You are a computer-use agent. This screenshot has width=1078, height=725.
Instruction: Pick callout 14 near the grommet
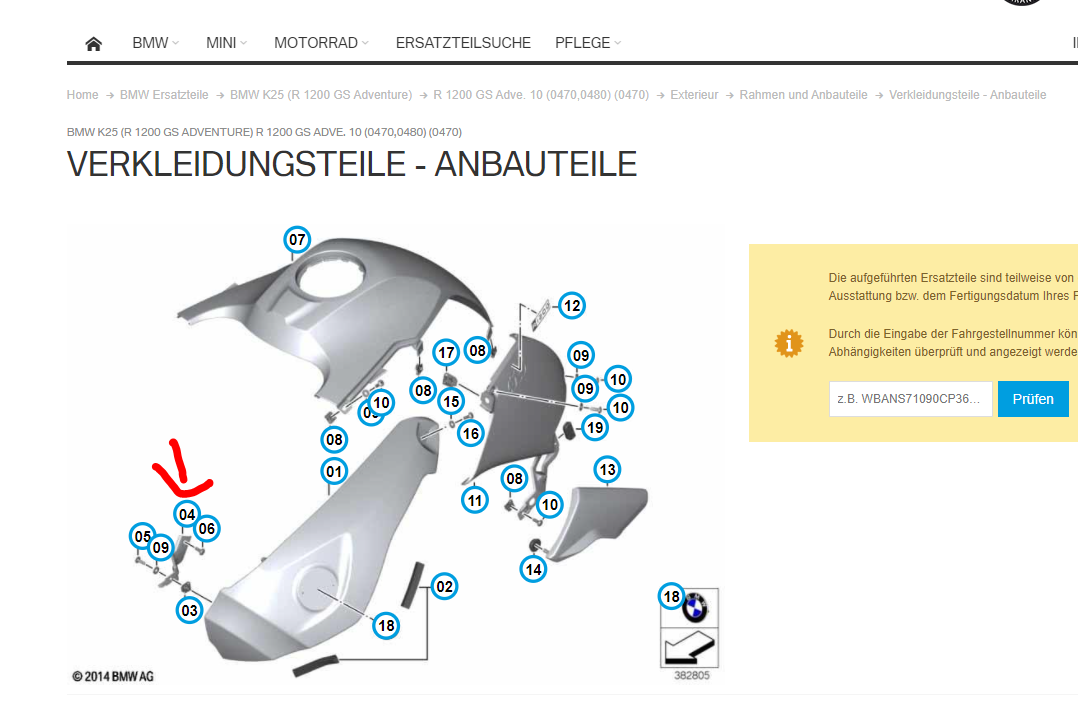pyautogui.click(x=534, y=570)
